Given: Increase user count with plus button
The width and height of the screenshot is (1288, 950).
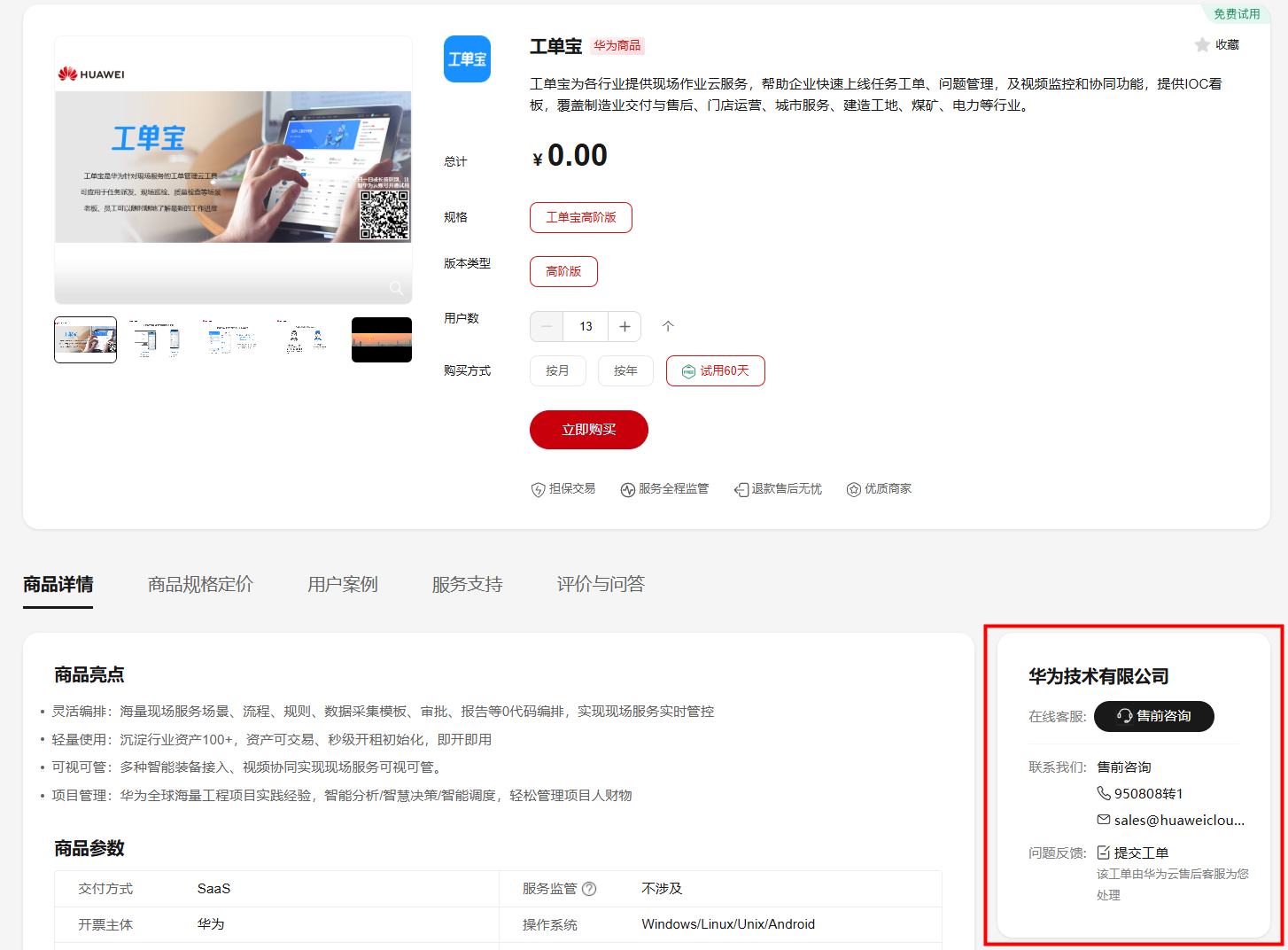Looking at the screenshot, I should (625, 326).
